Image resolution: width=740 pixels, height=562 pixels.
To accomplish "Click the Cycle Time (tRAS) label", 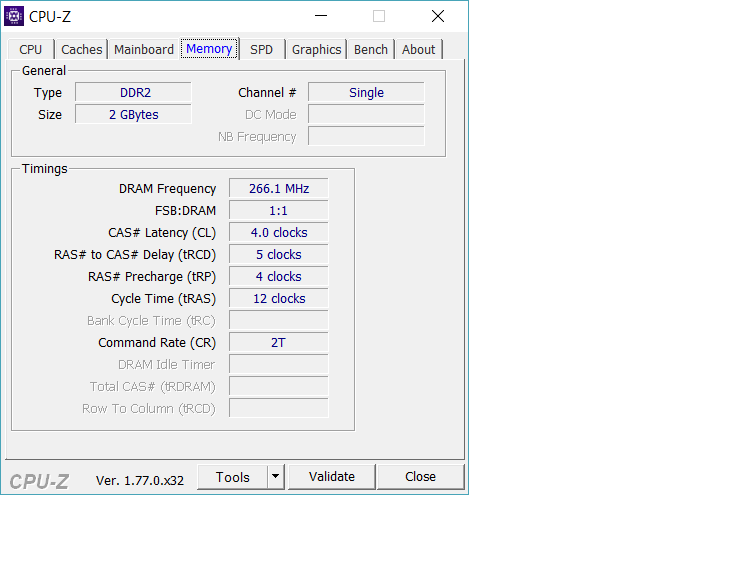I will (163, 299).
